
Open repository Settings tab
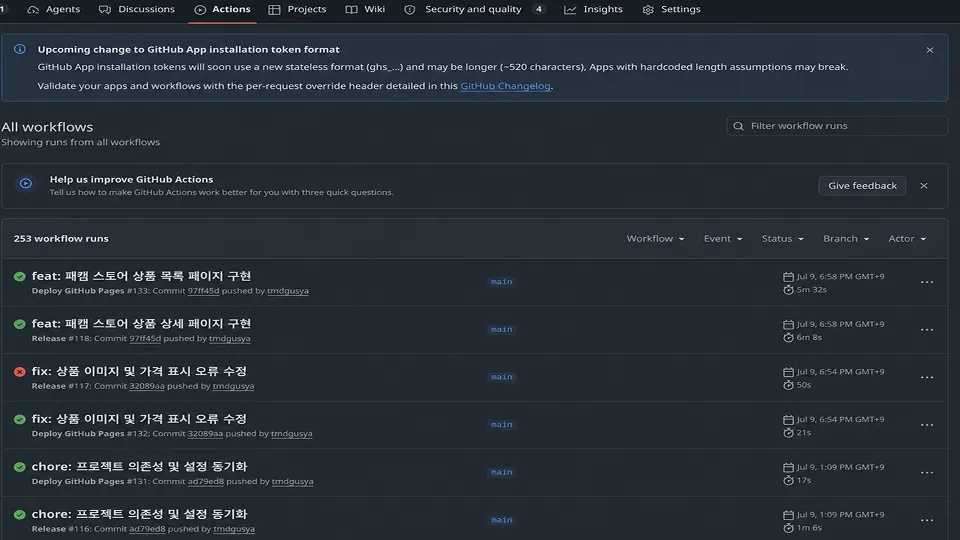tap(671, 9)
